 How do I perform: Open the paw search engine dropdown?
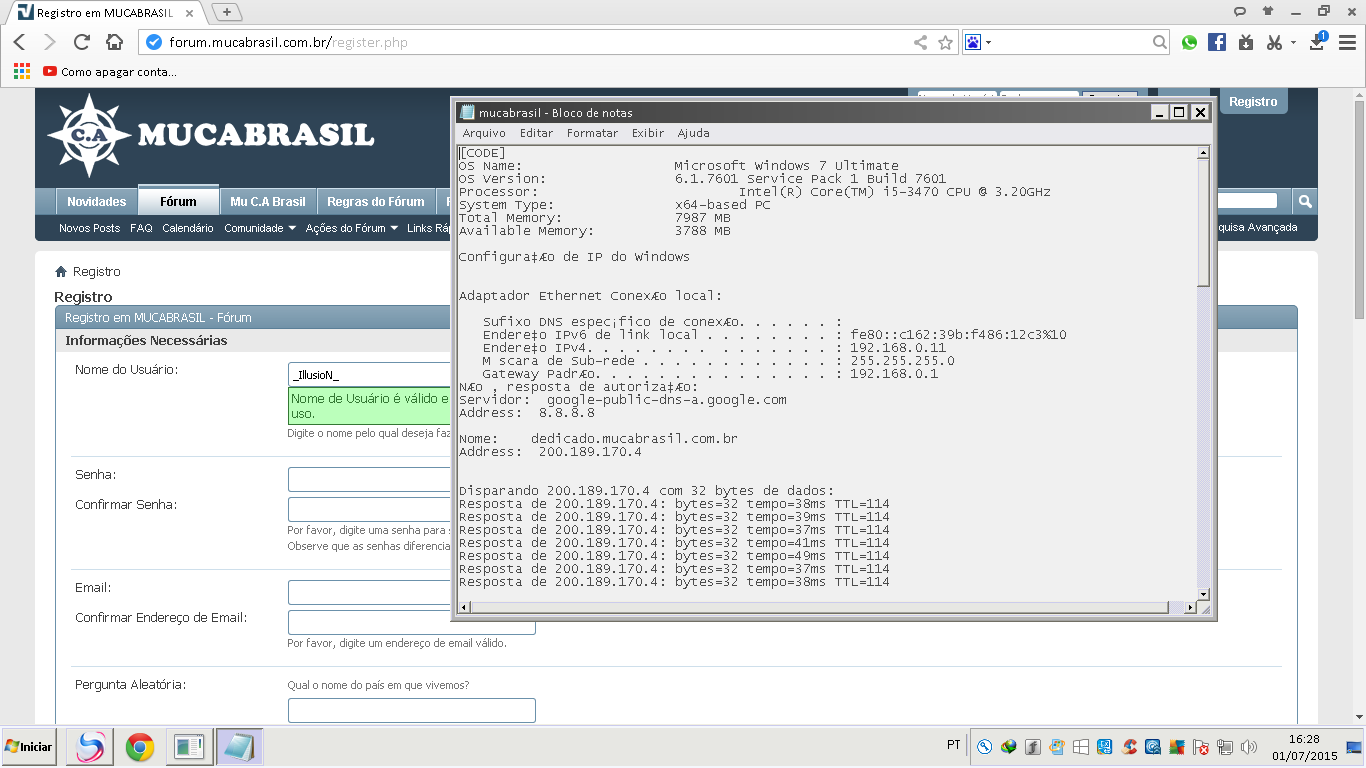pos(978,42)
